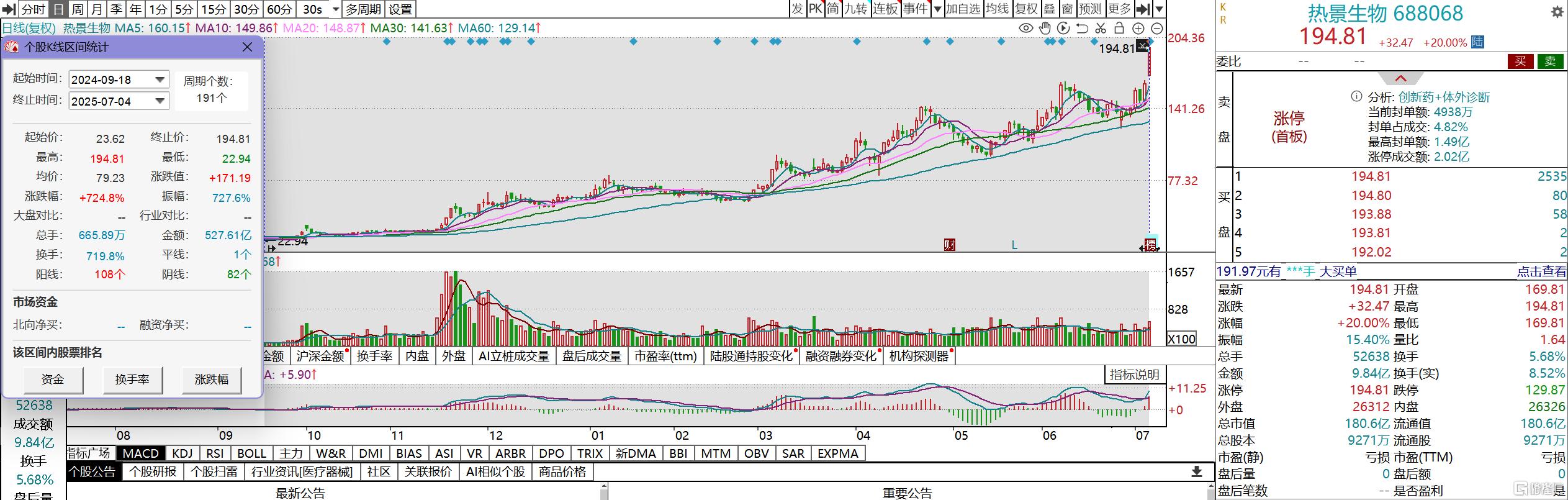Viewport: 1568px width, 500px height.
Task: Click the right arrow-to-bar icon in toolbar
Action: 1143,9
